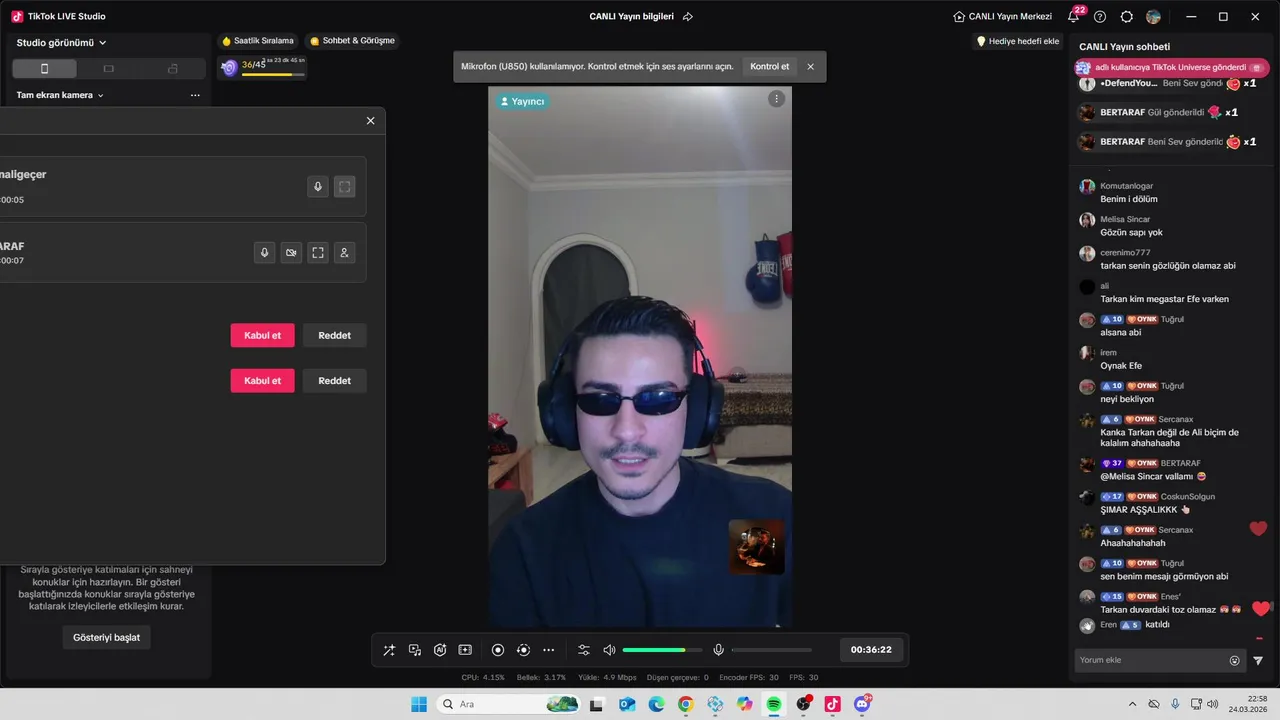Open the settings gear in title bar
This screenshot has height=720, width=1280.
(1127, 17)
